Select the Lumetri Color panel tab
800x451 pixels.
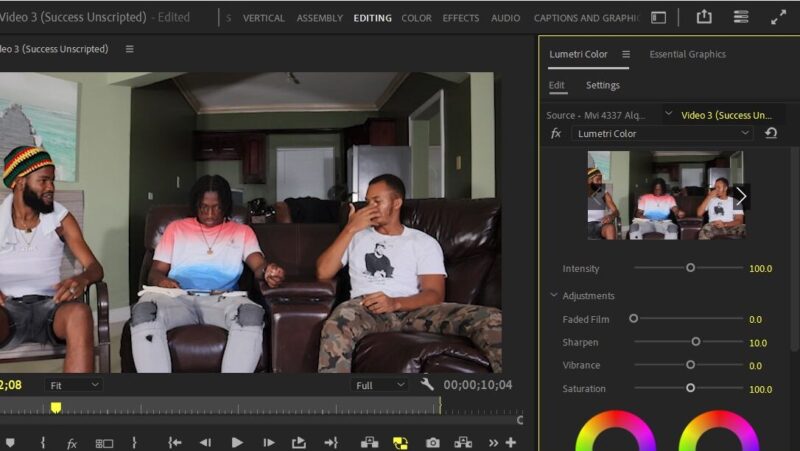coord(578,54)
